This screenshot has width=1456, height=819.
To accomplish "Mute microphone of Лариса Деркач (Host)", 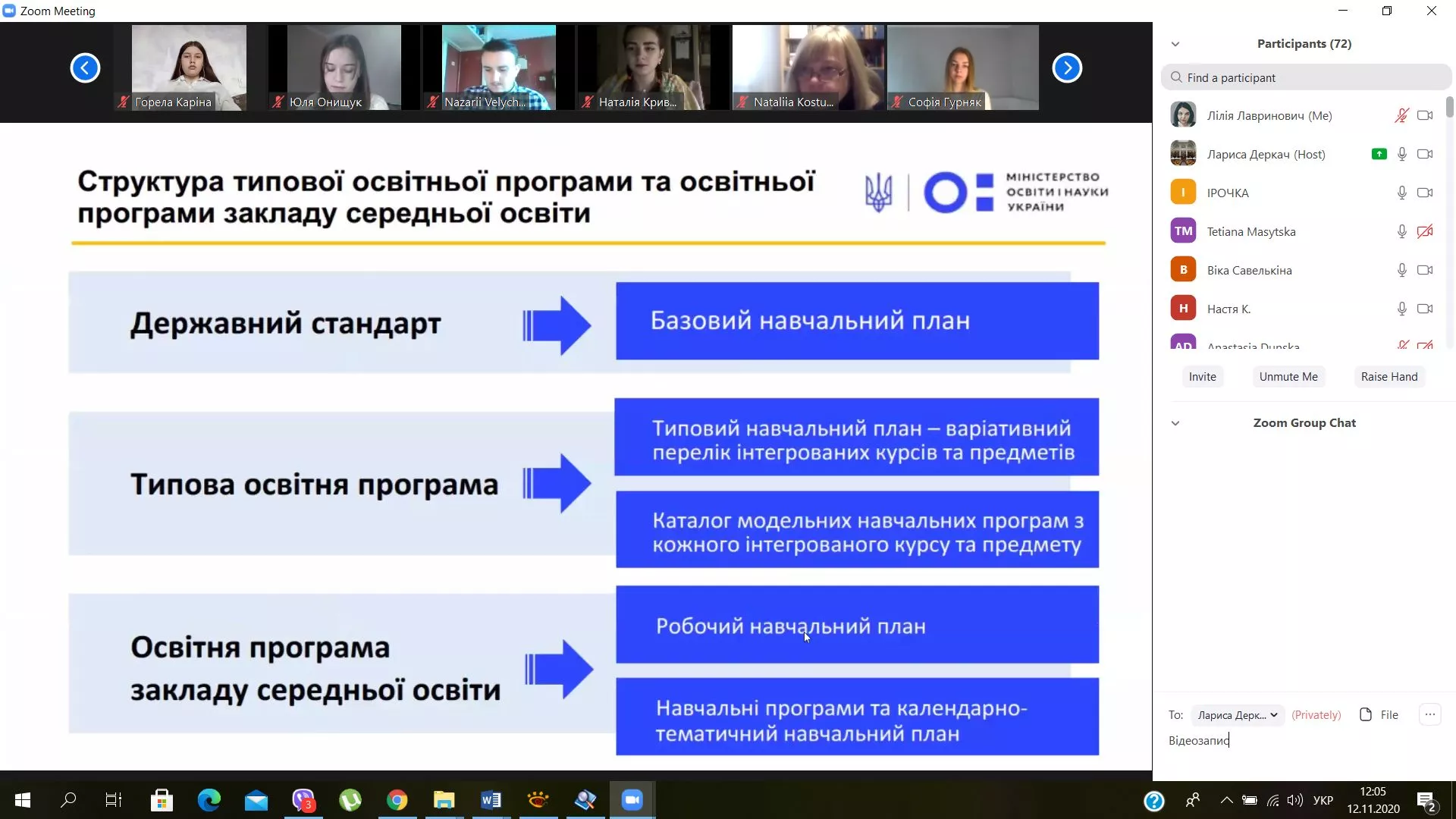I will [1402, 153].
